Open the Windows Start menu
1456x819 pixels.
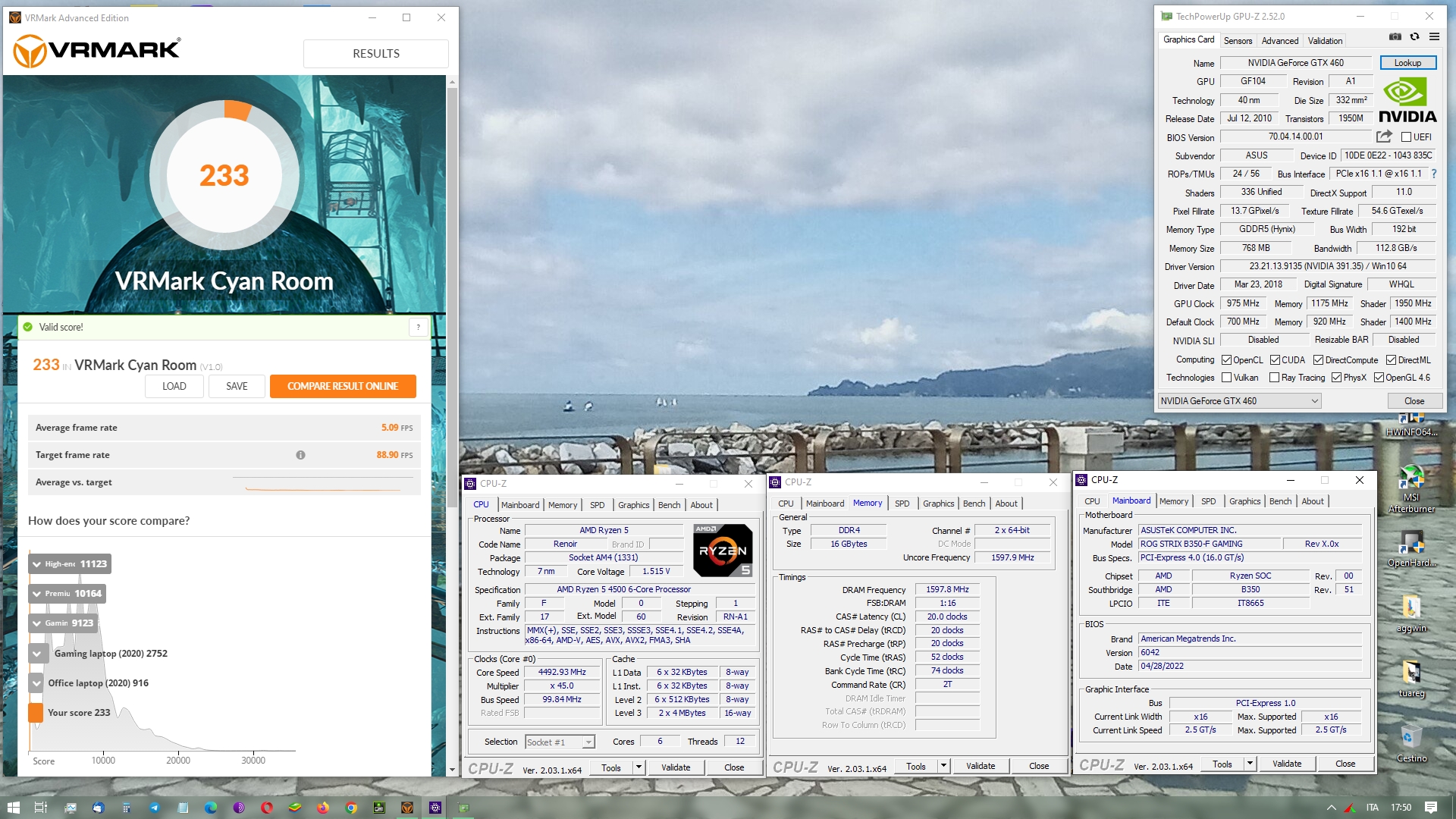[x=13, y=808]
